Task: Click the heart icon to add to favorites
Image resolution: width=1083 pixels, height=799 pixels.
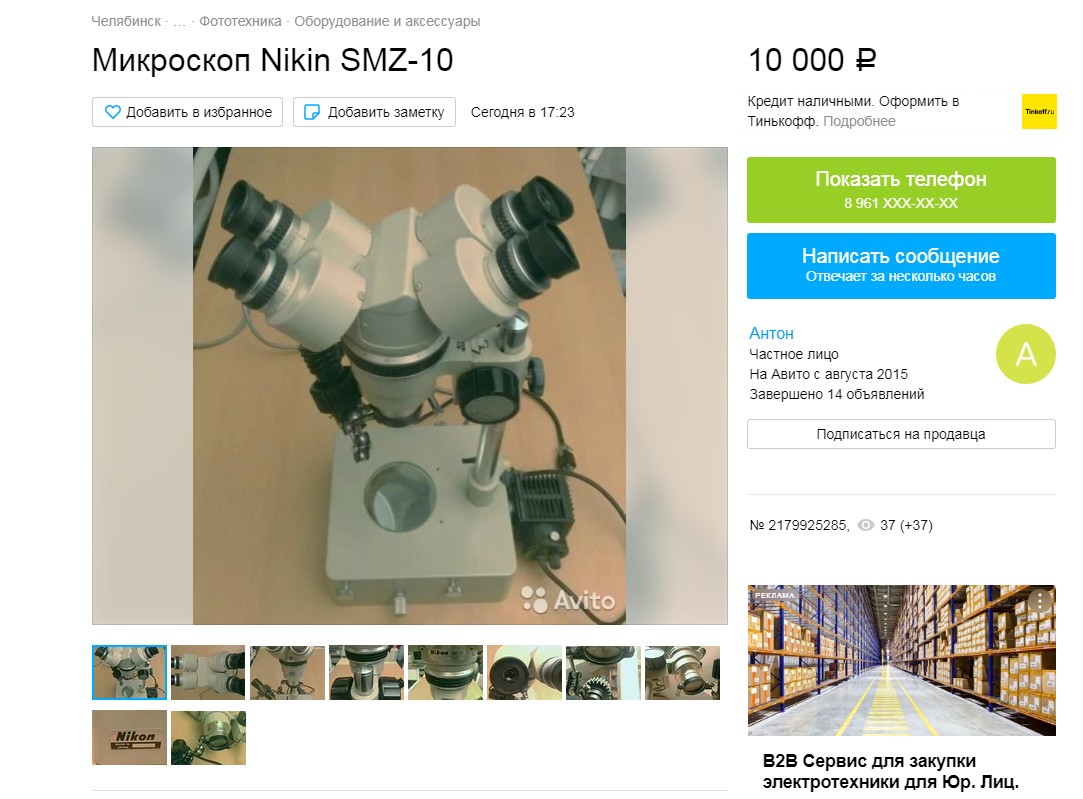Action: coord(113,112)
